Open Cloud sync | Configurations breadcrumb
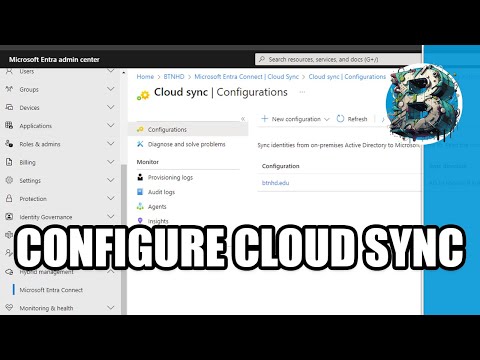This screenshot has height=360, width=480. (x=347, y=77)
